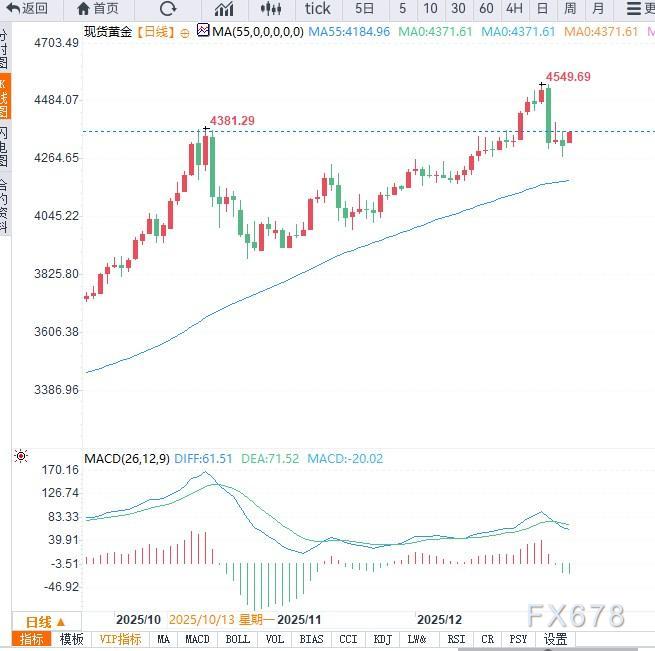Open the line chart type icon
Screen dimensions: 655x651
(x=223, y=9)
